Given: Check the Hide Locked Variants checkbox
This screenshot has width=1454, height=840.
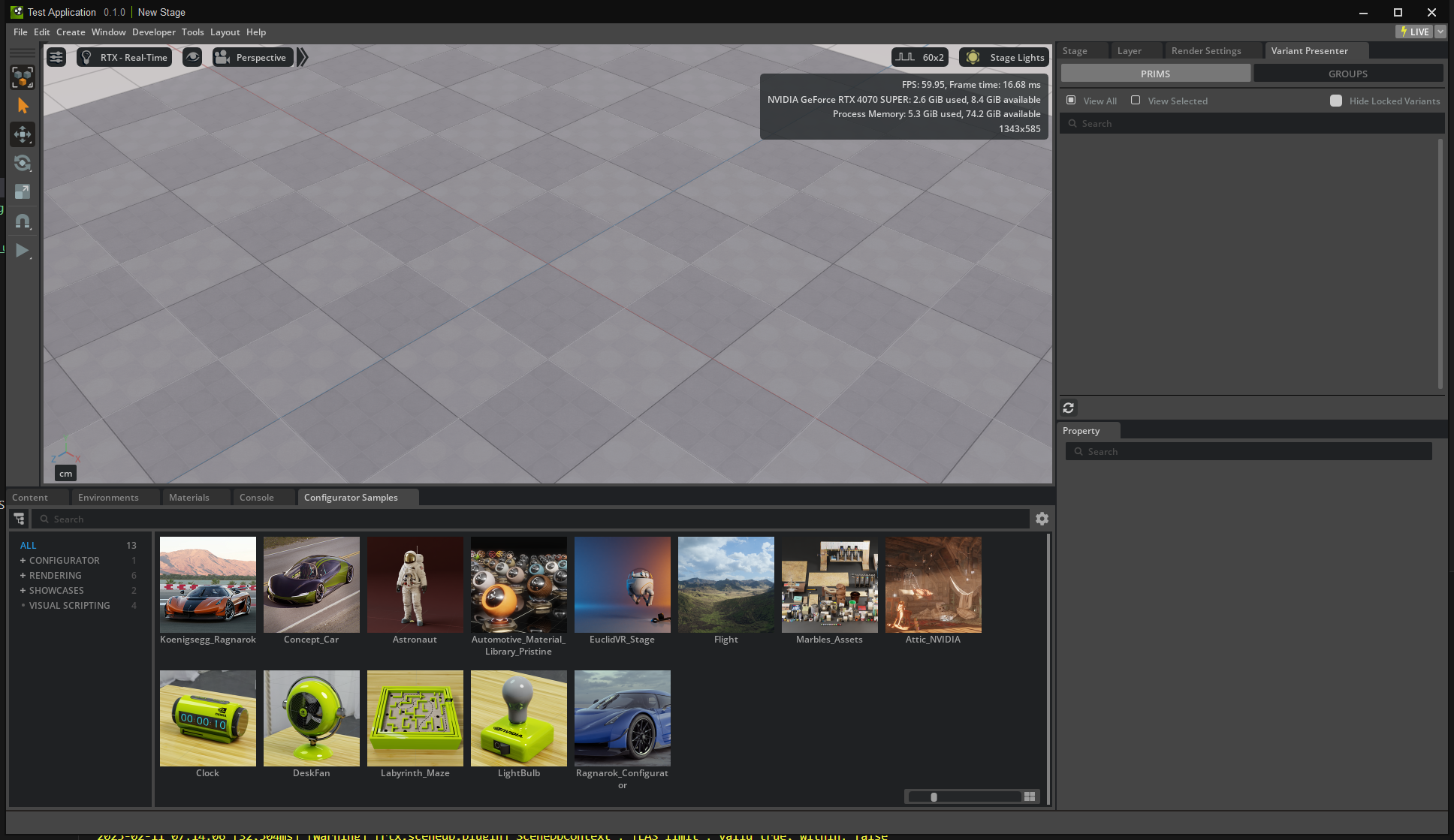Looking at the screenshot, I should tap(1336, 100).
